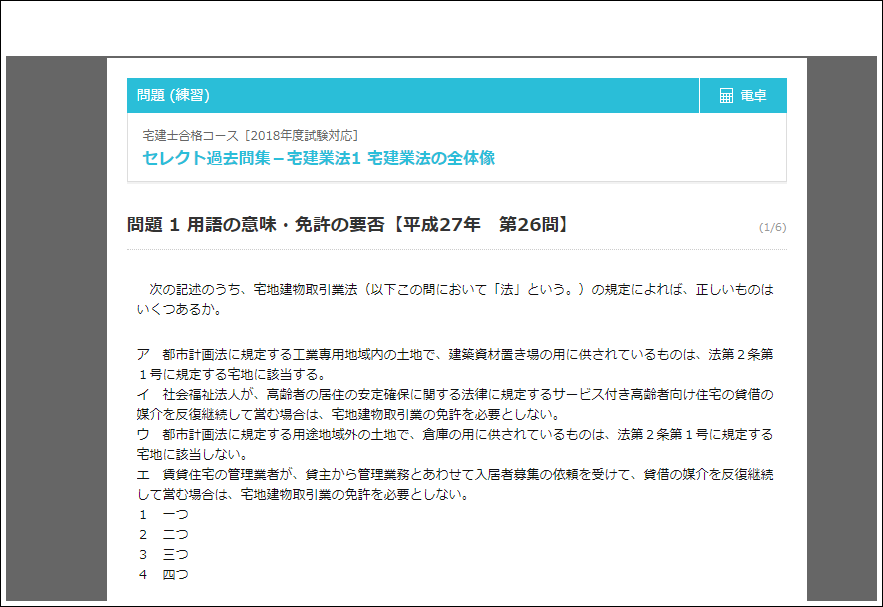Click statement イ about 社会福祉法人
This screenshot has height=607, width=883.
(x=455, y=404)
